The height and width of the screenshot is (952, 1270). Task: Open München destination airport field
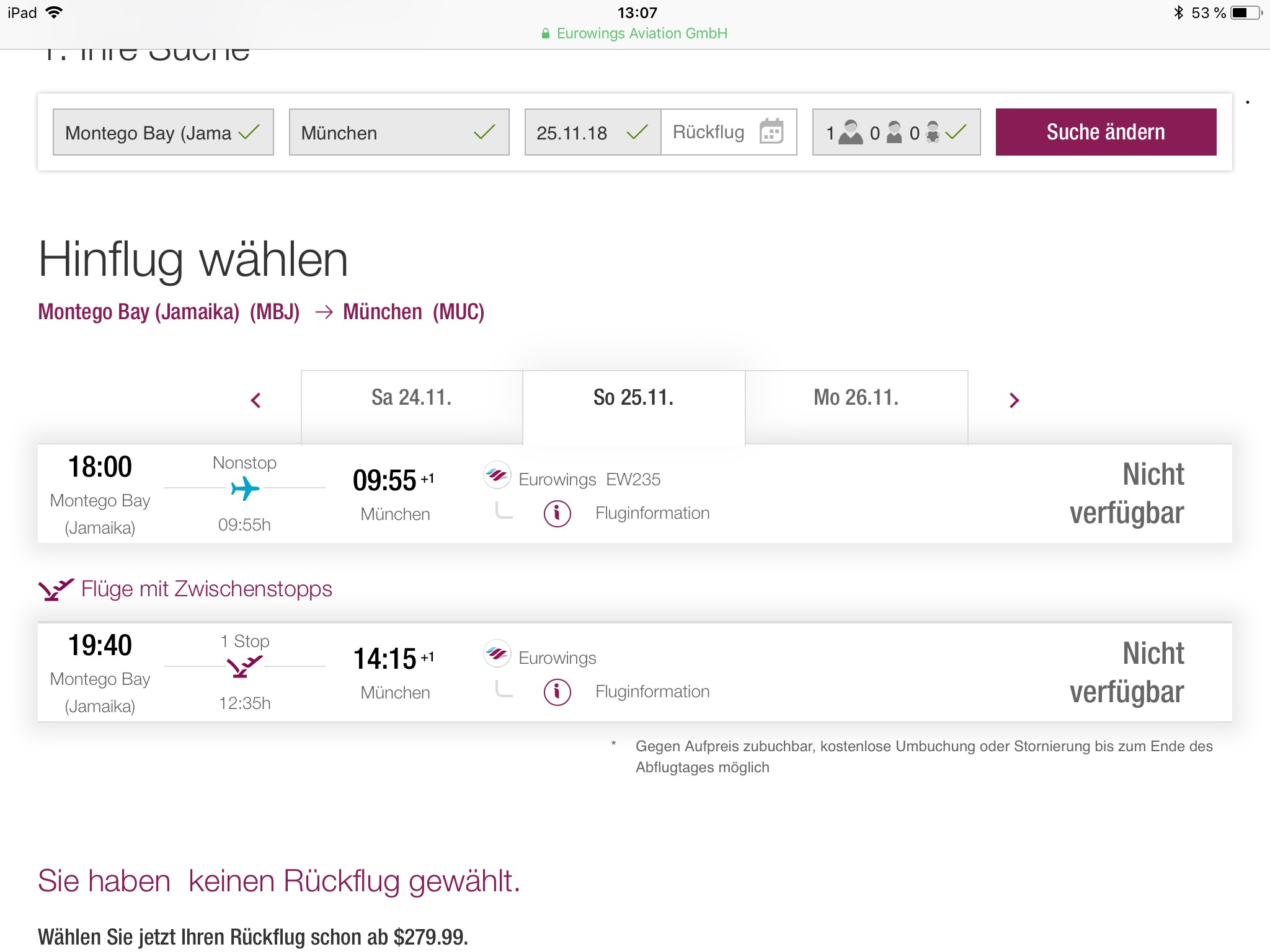coord(399,132)
